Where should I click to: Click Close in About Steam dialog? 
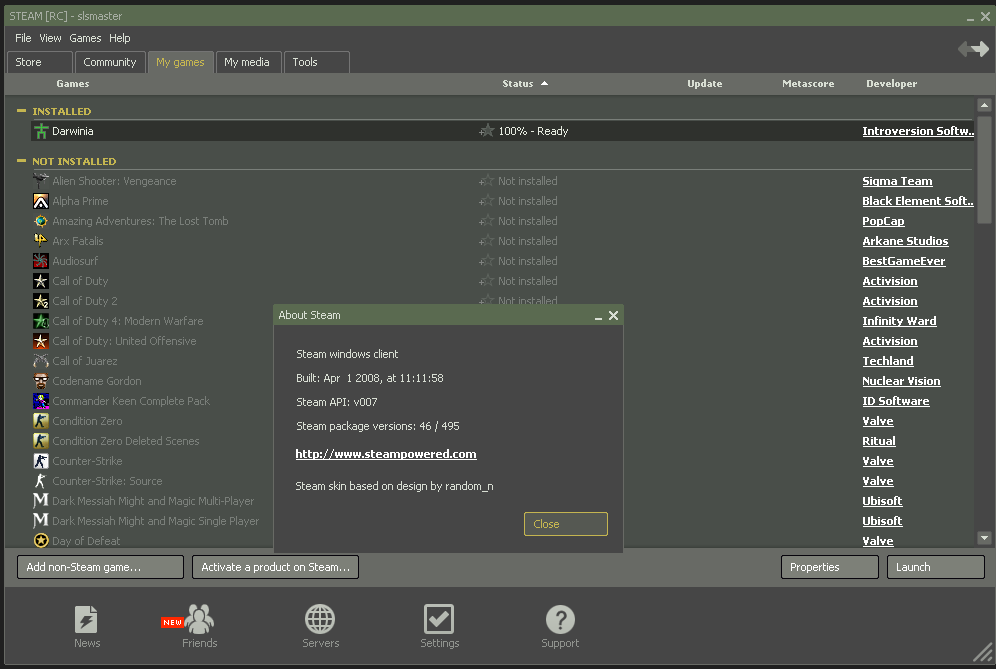click(565, 524)
